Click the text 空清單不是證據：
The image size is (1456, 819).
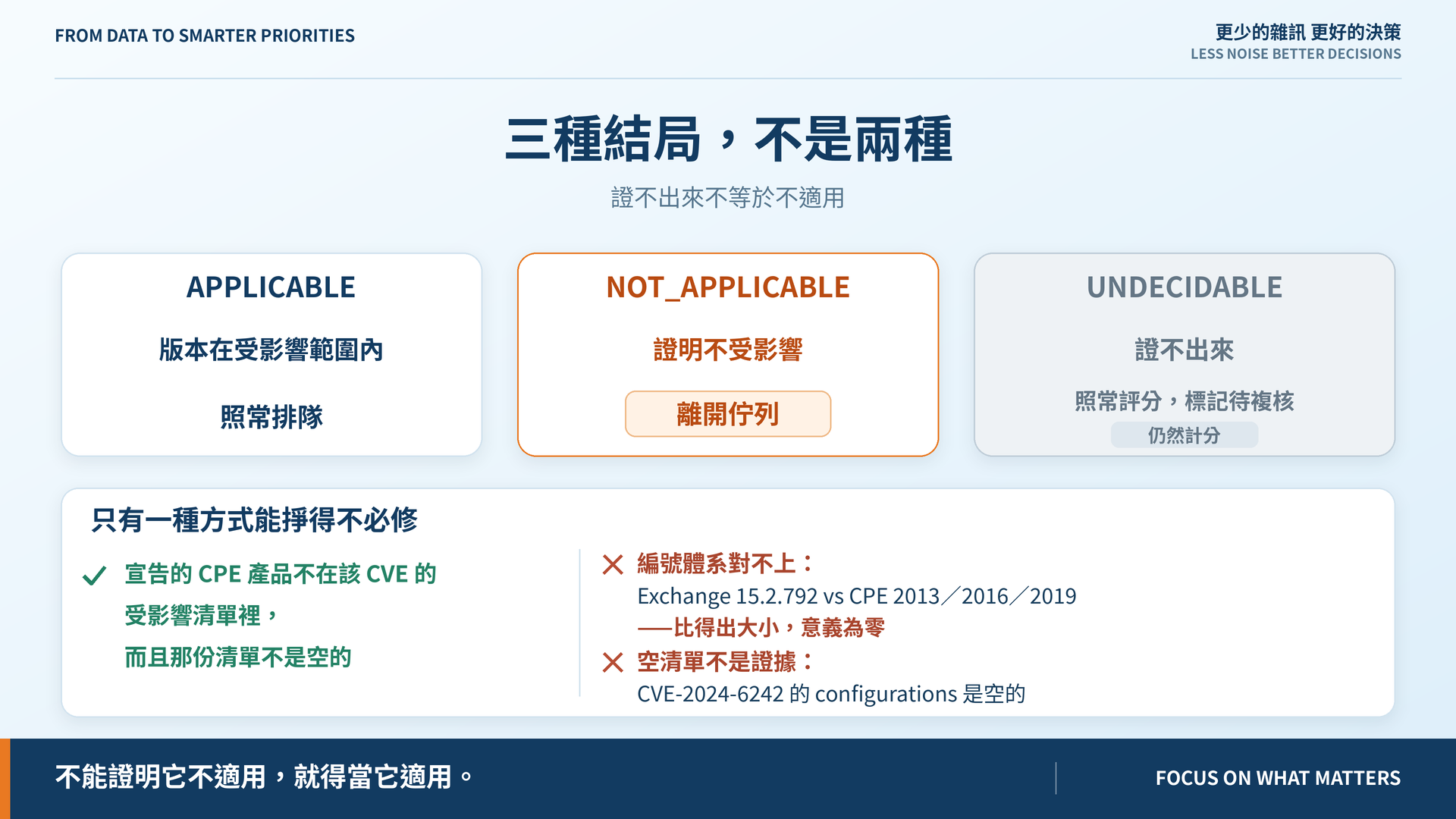click(726, 662)
